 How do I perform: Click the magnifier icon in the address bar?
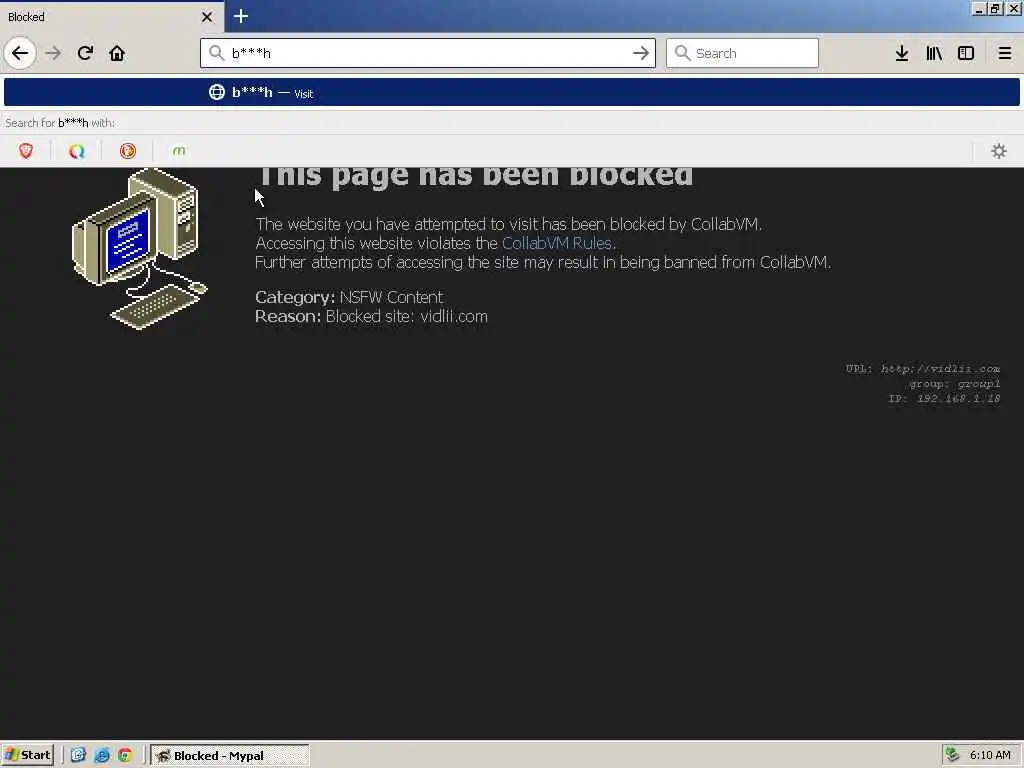point(217,53)
